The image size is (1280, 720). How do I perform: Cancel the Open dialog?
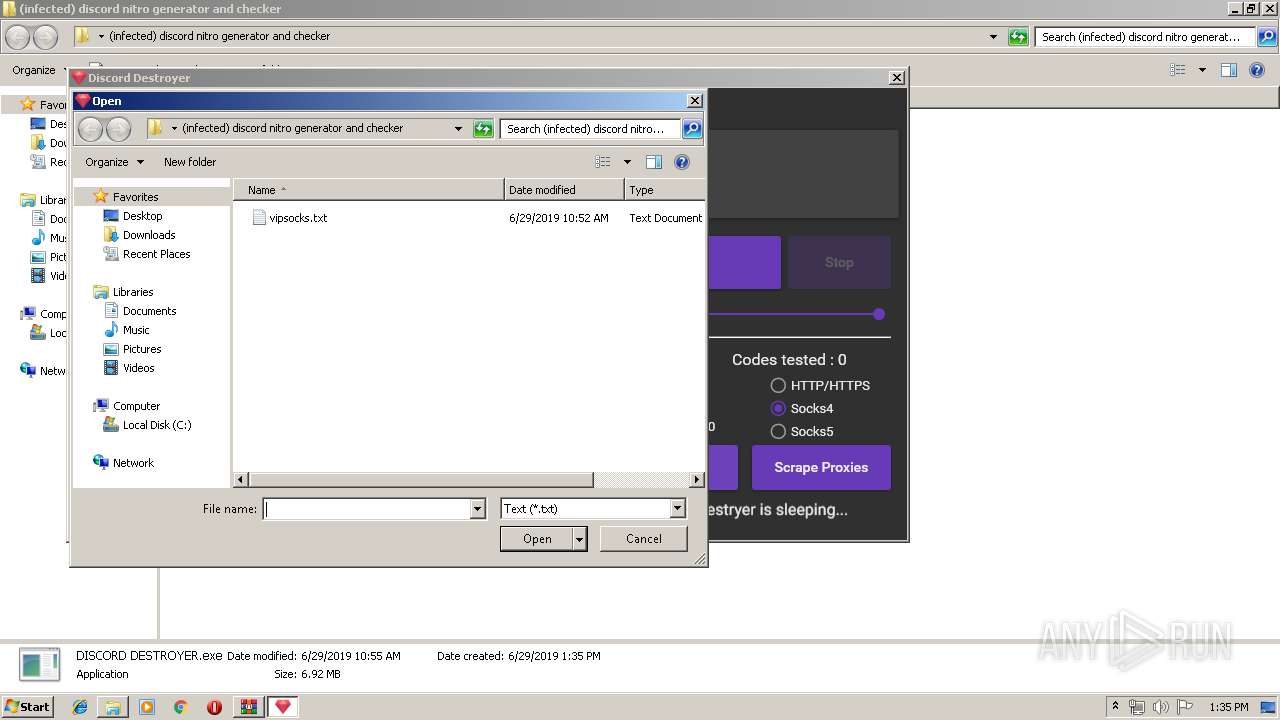(x=644, y=539)
